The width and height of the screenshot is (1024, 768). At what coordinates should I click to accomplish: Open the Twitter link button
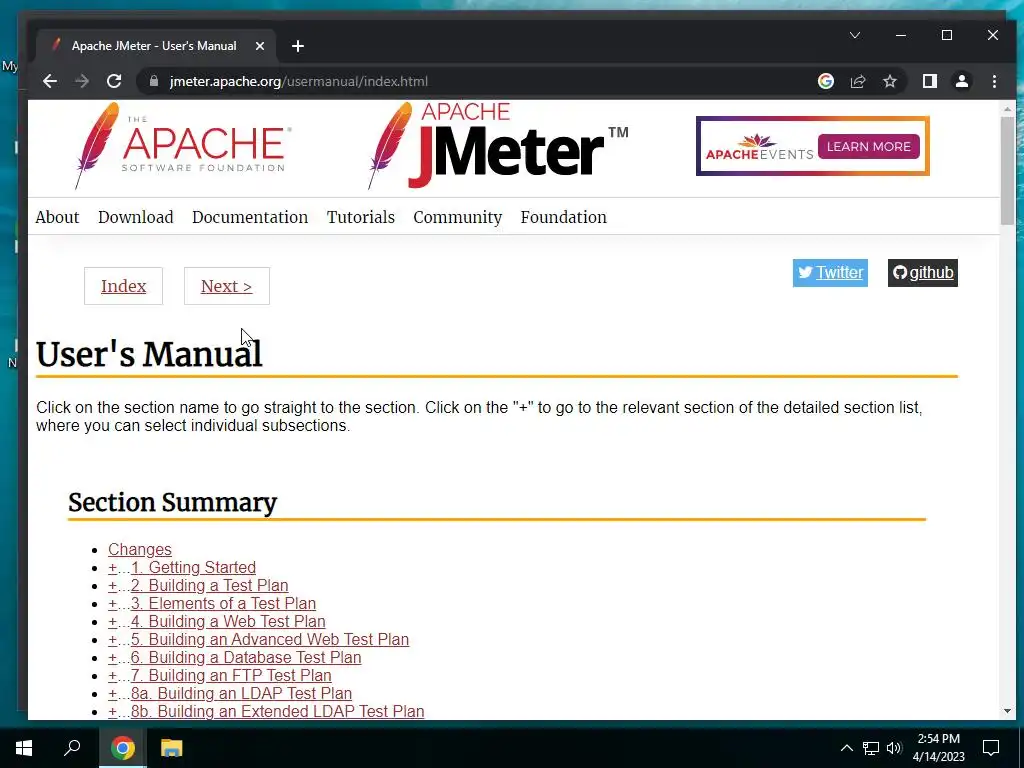pos(830,272)
